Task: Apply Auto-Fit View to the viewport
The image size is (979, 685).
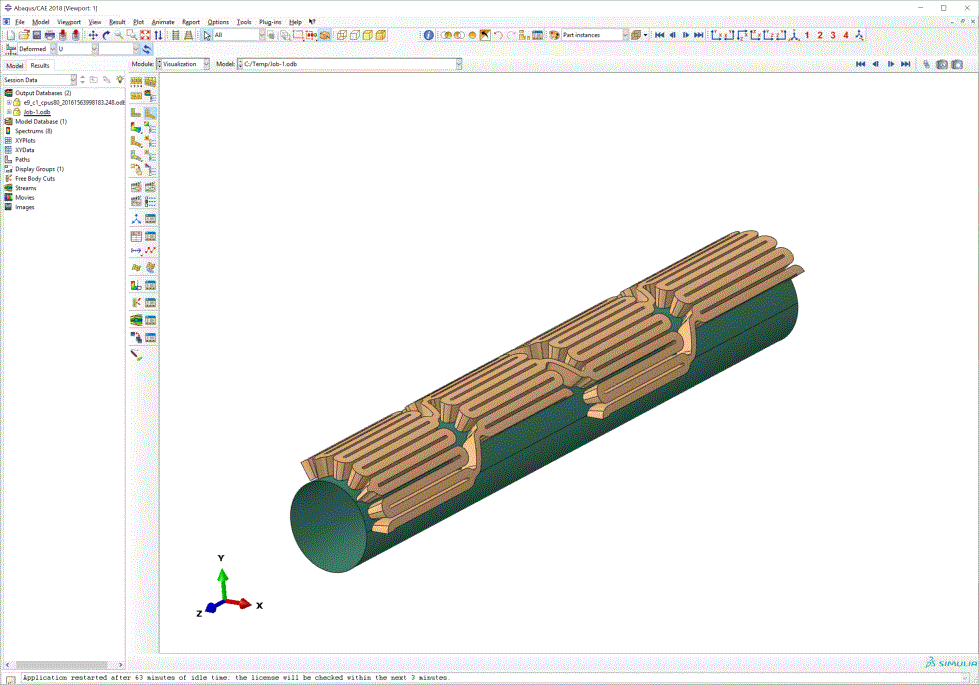Action: tap(144, 35)
